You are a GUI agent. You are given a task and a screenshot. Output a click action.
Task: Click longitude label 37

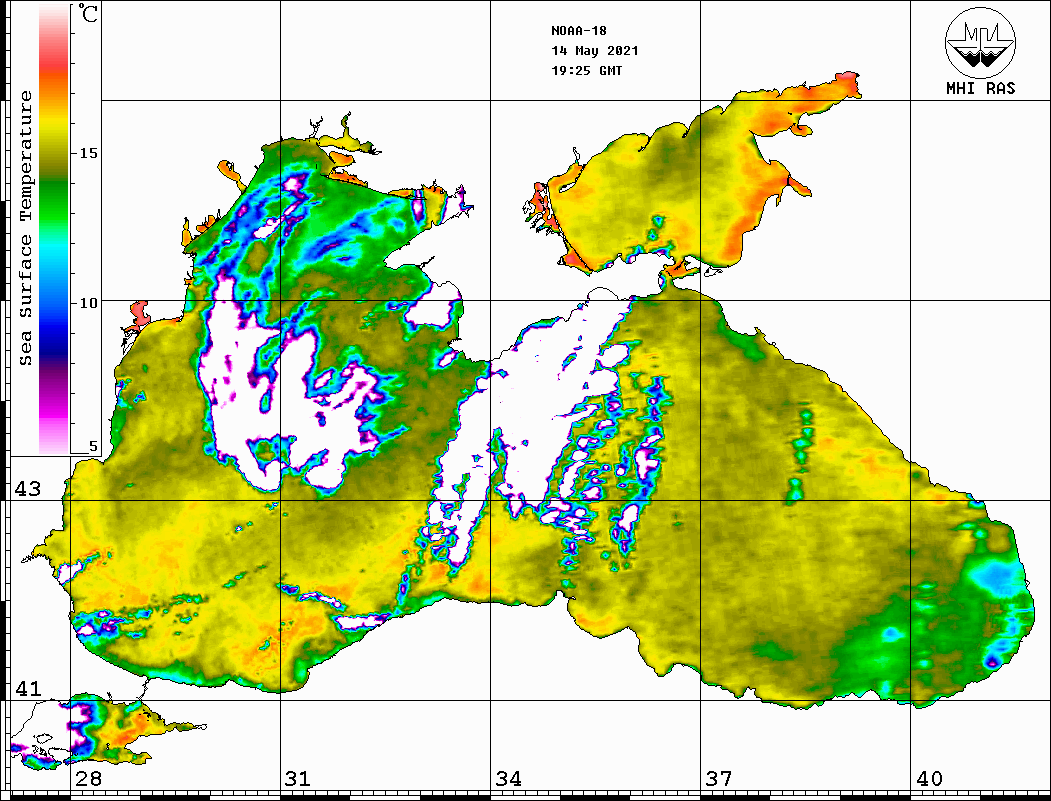click(x=719, y=778)
